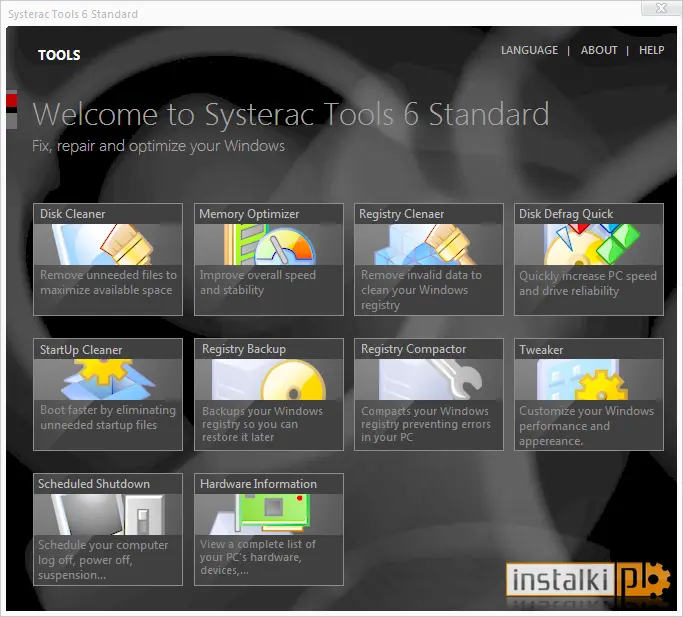Viewport: 683px width, 617px height.
Task: Click "Backups your Windows registry" description
Action: [x=262, y=424]
